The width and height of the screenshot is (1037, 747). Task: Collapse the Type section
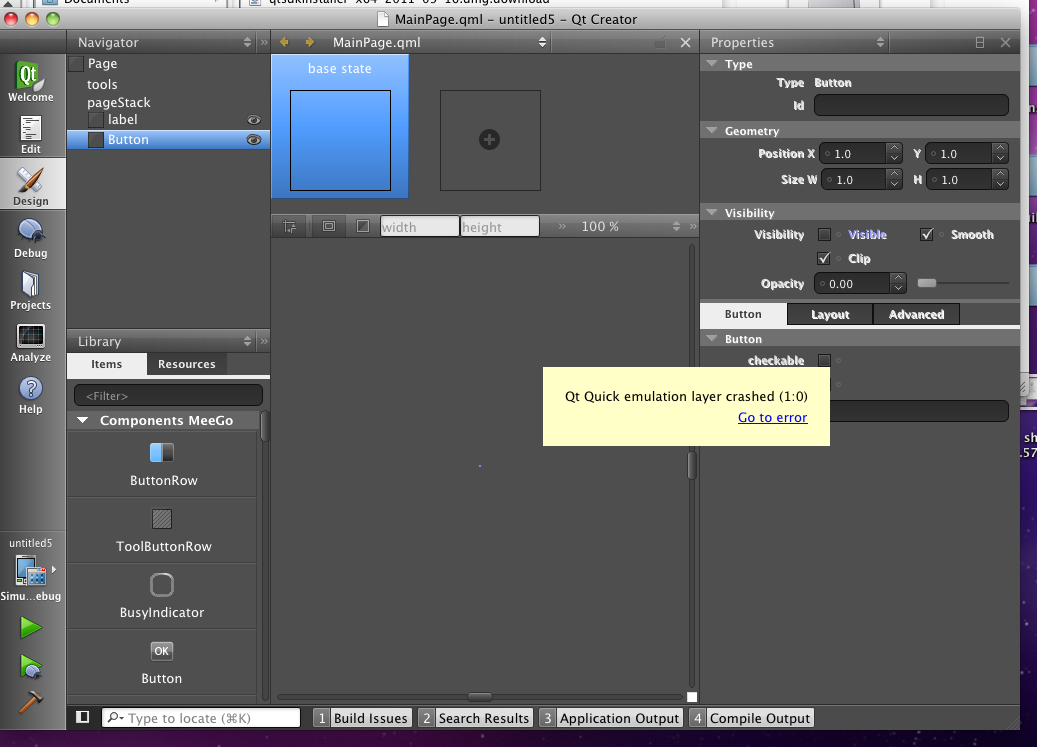click(712, 64)
